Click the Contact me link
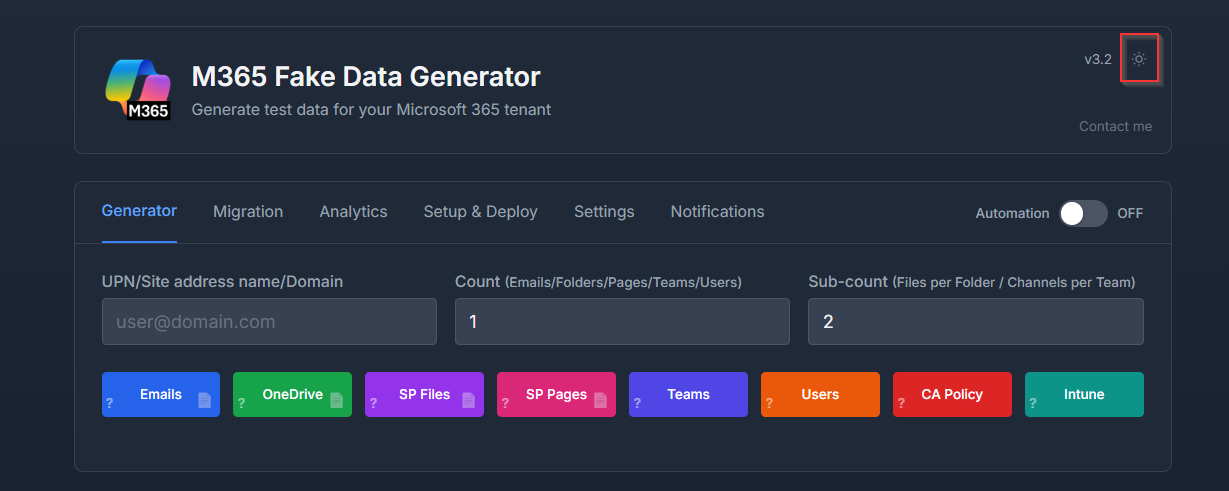Viewport: 1229px width, 491px height. pyautogui.click(x=1115, y=127)
